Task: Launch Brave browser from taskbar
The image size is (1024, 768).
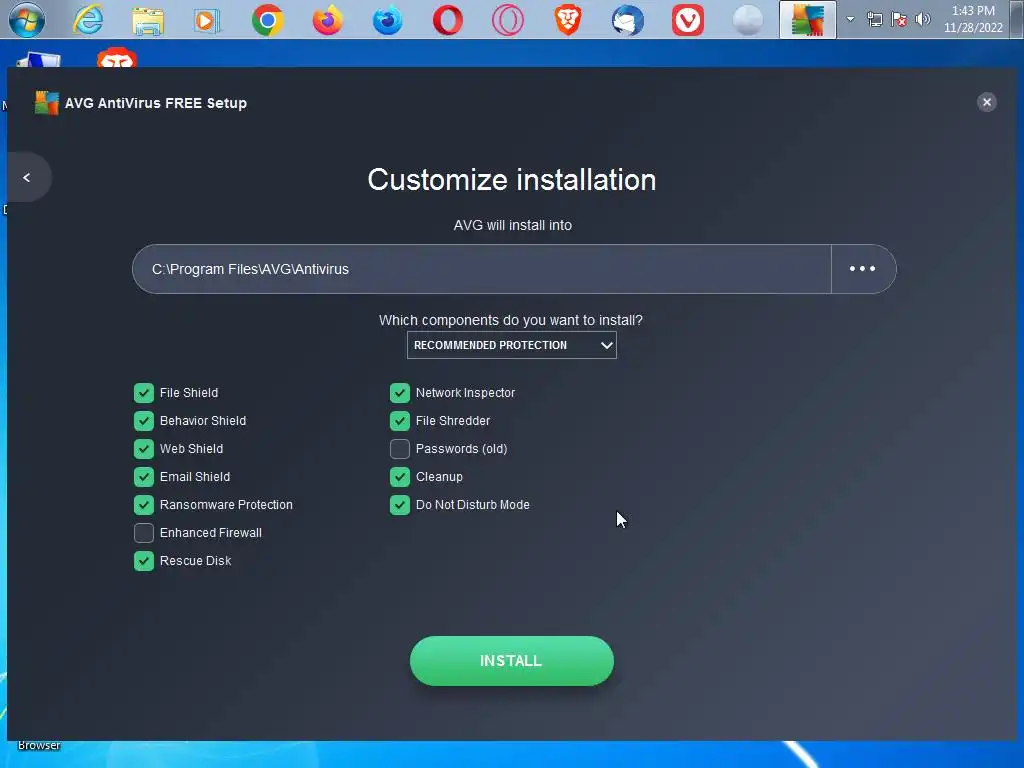Action: pyautogui.click(x=568, y=20)
